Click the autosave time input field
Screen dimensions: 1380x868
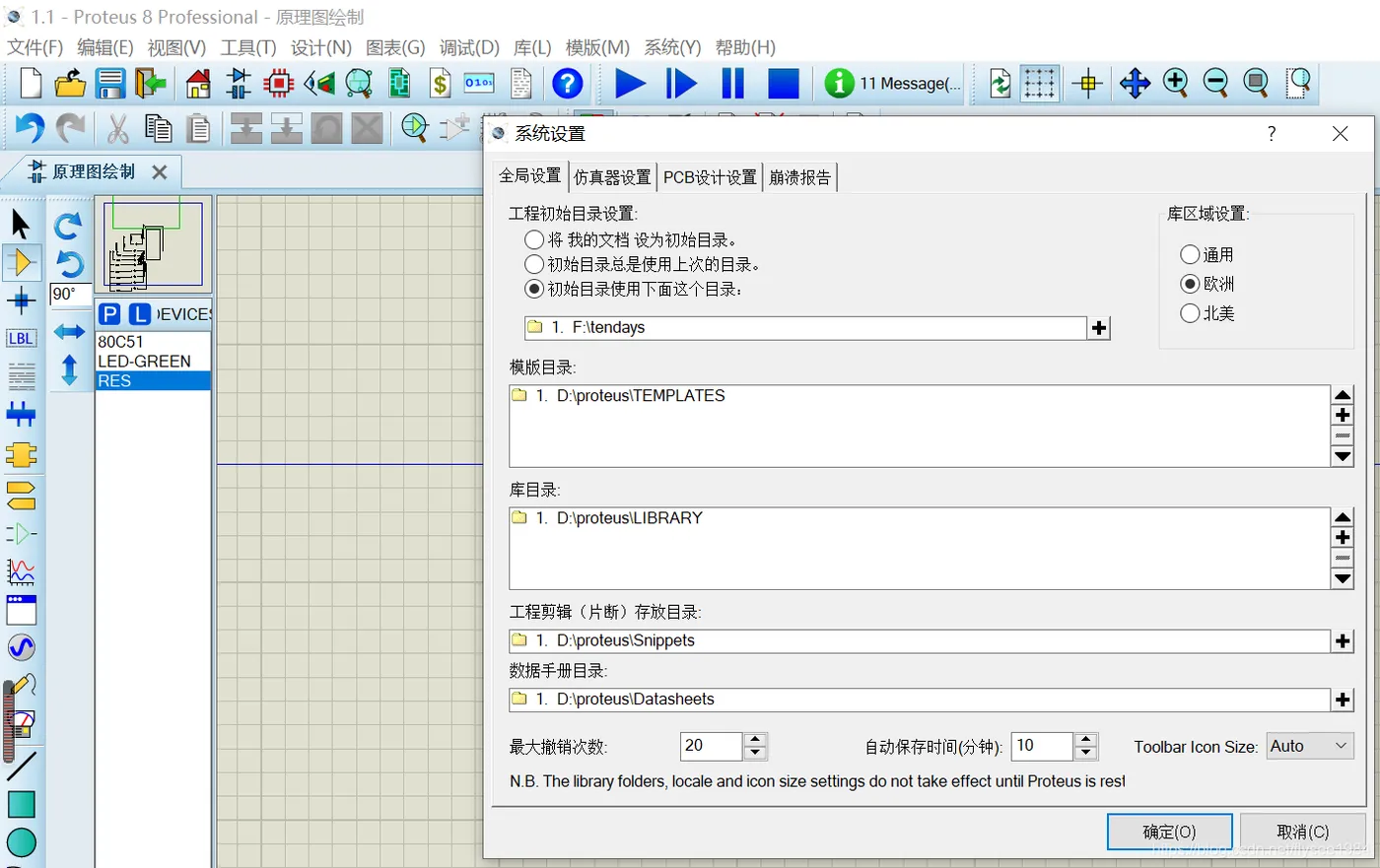pos(1042,746)
